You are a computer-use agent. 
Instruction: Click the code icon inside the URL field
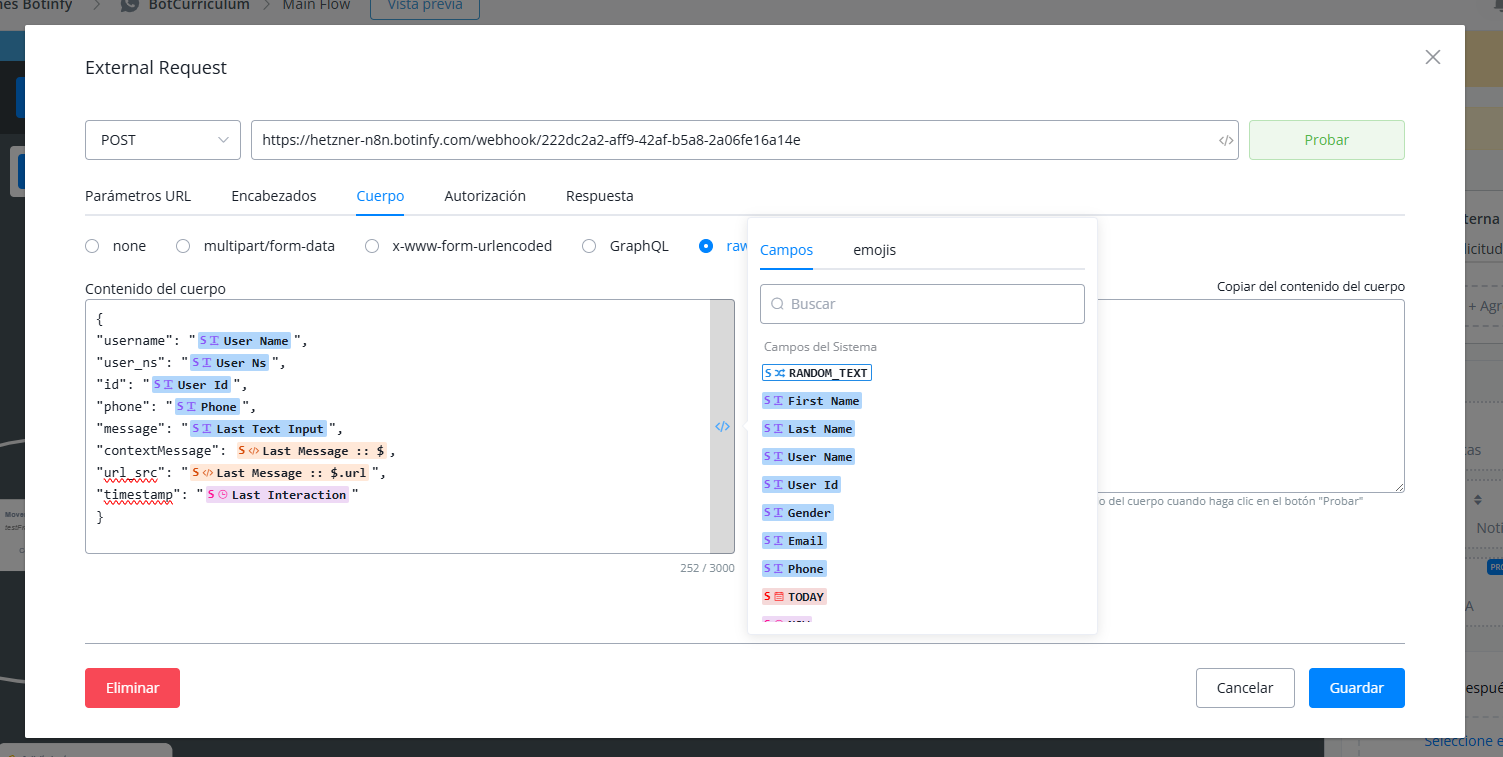point(1226,141)
